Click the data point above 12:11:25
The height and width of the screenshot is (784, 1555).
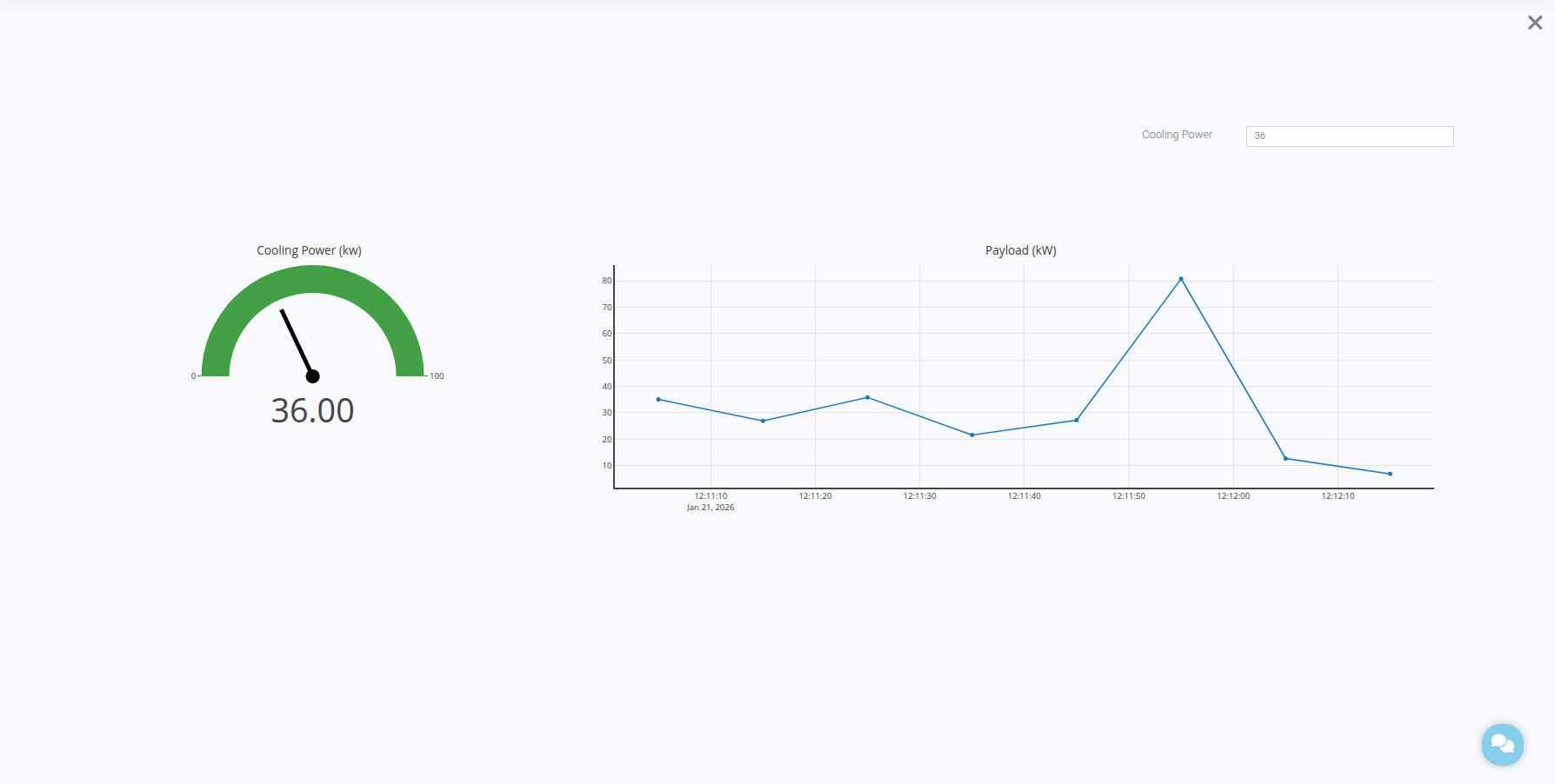tap(866, 397)
